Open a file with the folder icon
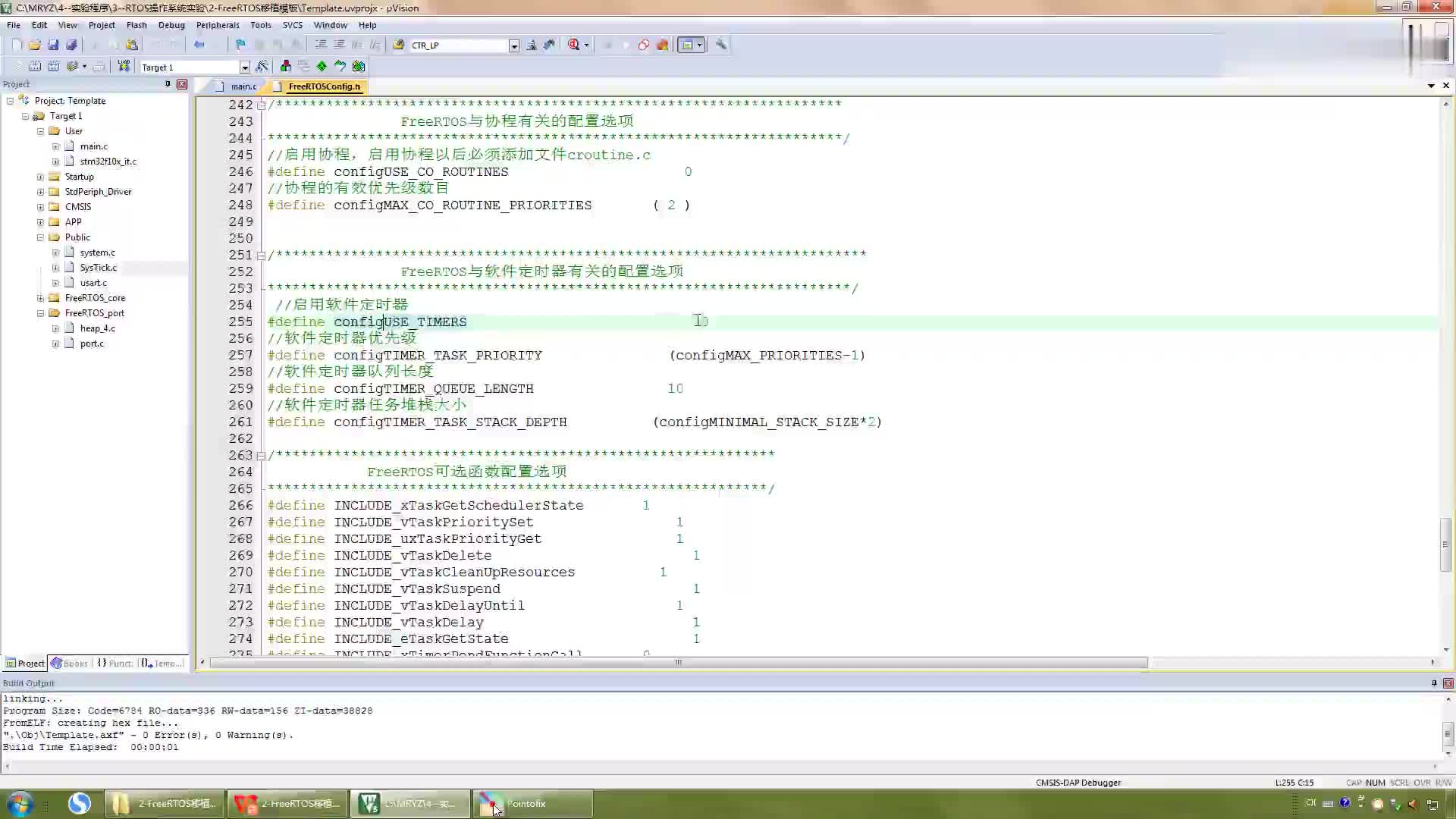Screen dimensions: 1456x819 pos(35,45)
